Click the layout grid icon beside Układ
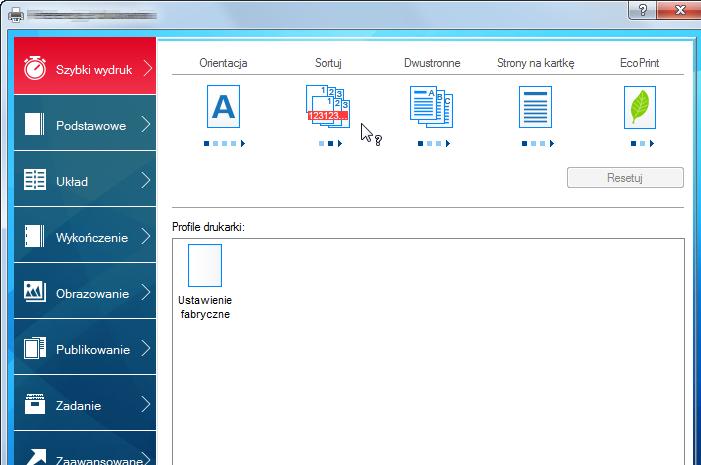Image resolution: width=701 pixels, height=465 pixels. tap(34, 180)
